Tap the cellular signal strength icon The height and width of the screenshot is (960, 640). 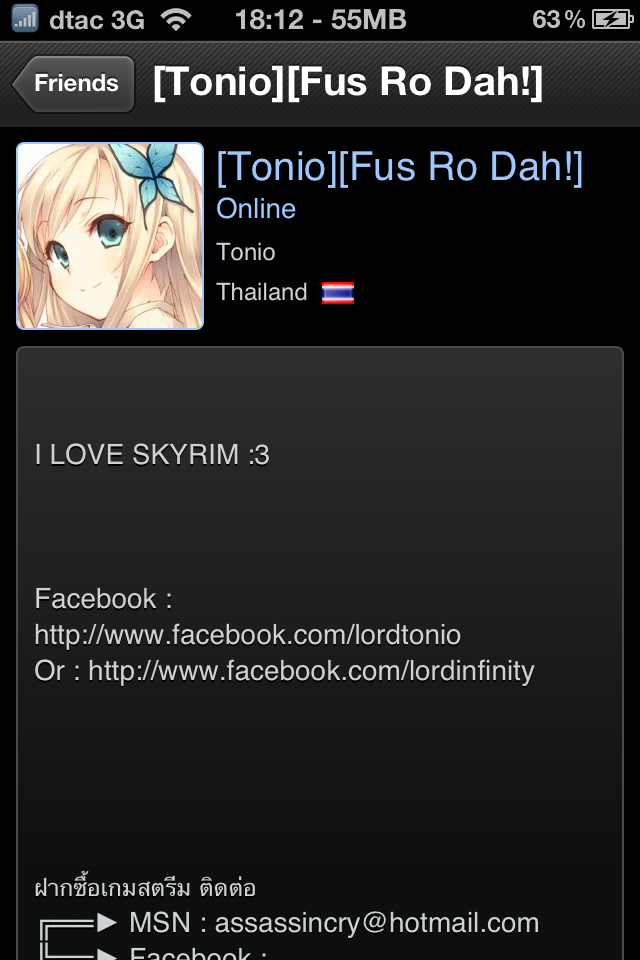[x=25, y=19]
